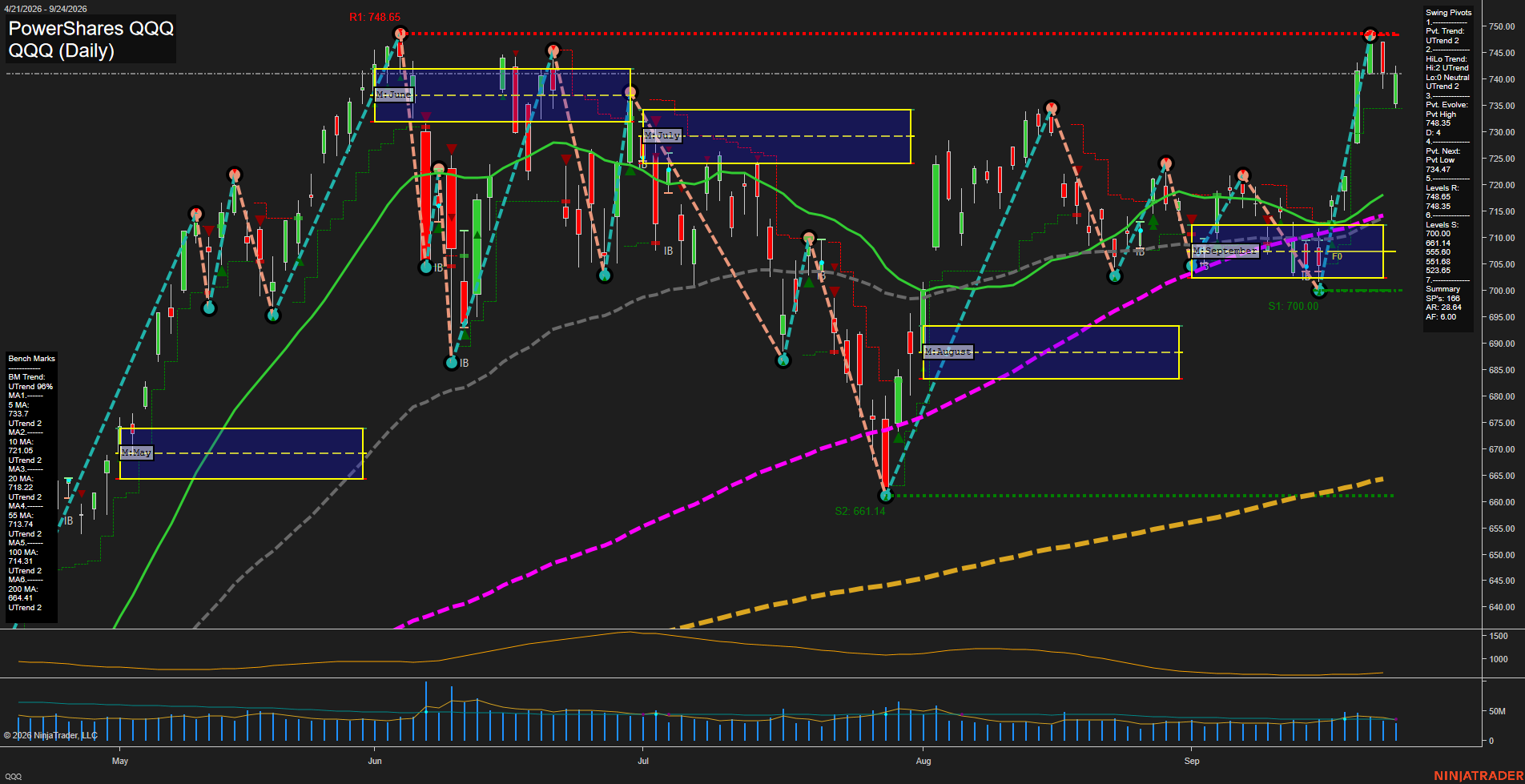
Task: Click the swing low pivot circle above S2: 661.14
Action: 885,496
